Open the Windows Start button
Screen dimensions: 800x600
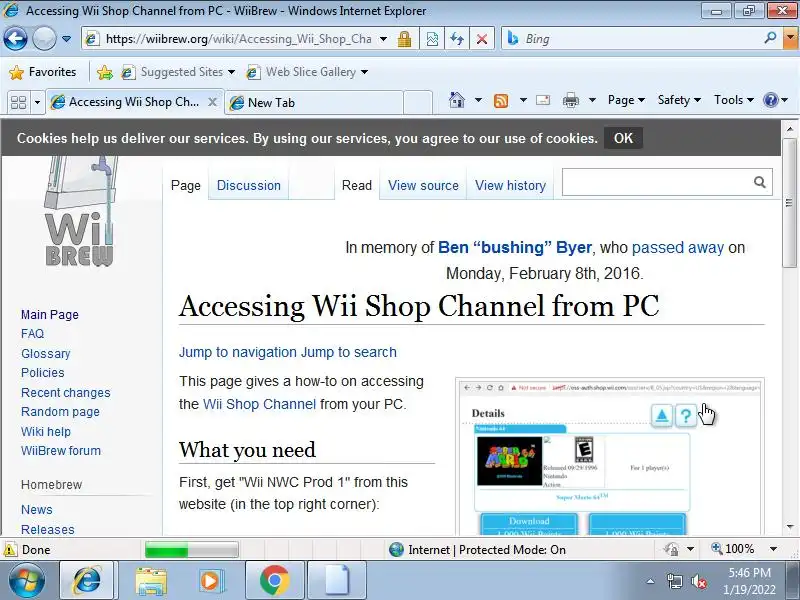point(26,580)
